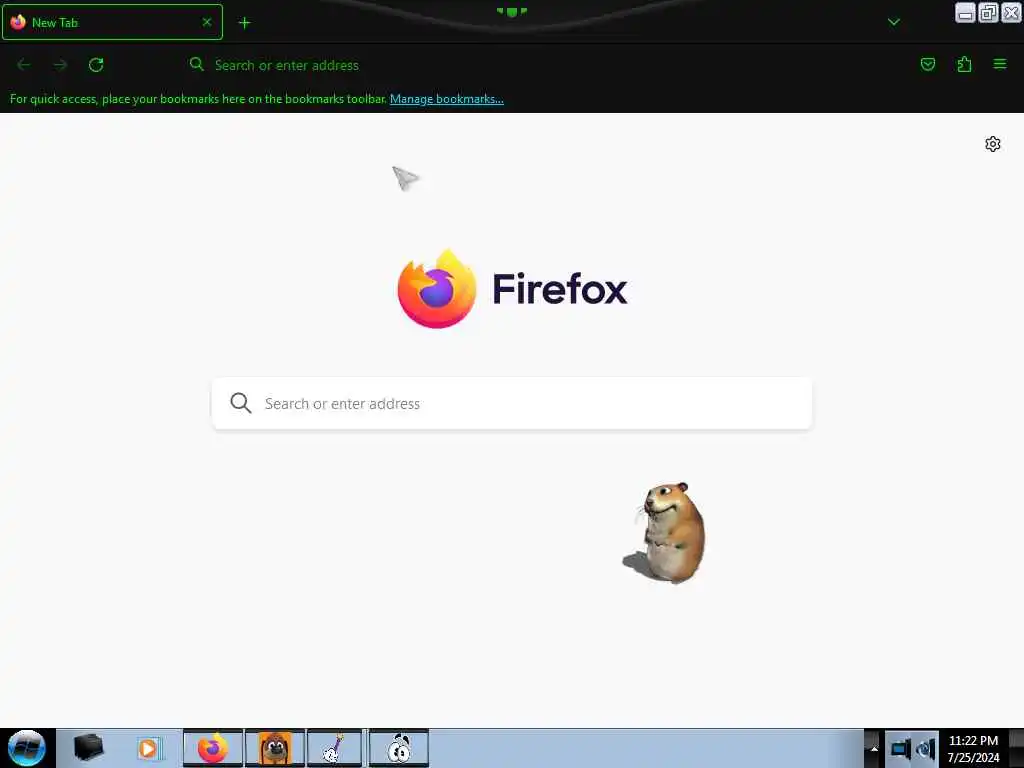Open the network tray icon
This screenshot has height=768, width=1024.
[x=899, y=748]
